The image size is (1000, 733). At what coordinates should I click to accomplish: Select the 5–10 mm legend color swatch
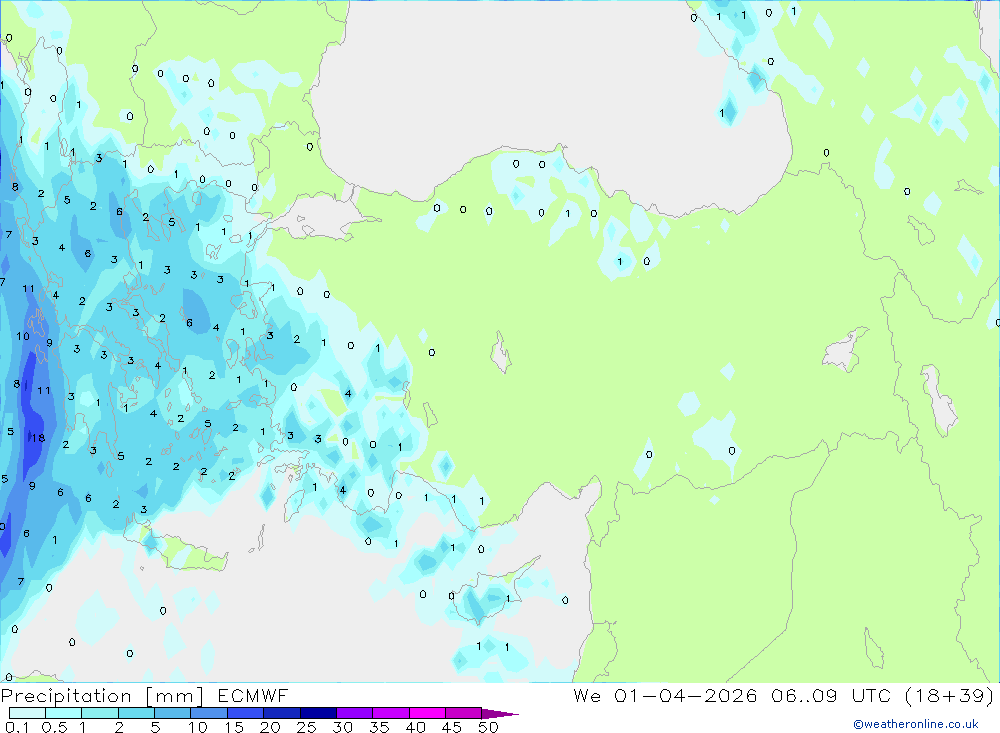[x=173, y=713]
